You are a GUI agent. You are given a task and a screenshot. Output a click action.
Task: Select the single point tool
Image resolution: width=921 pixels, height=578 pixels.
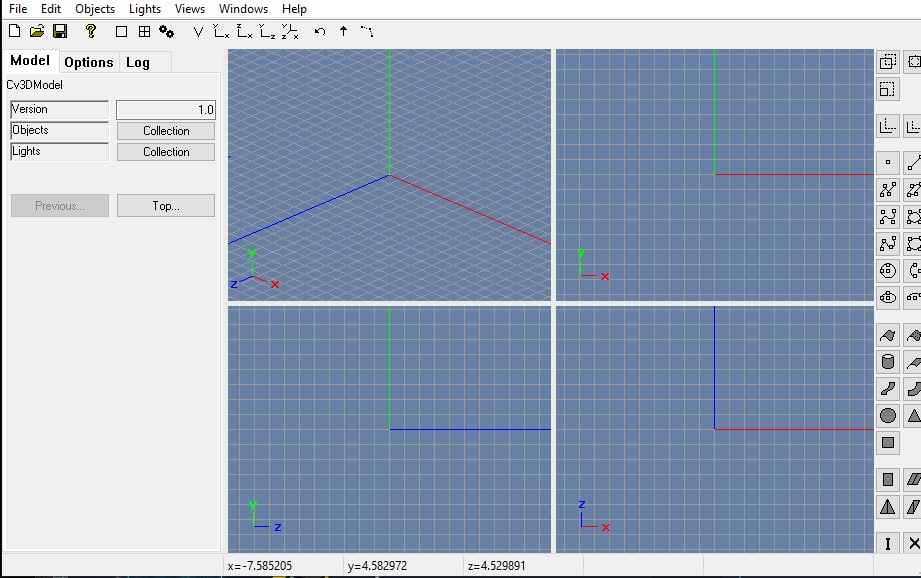click(888, 162)
